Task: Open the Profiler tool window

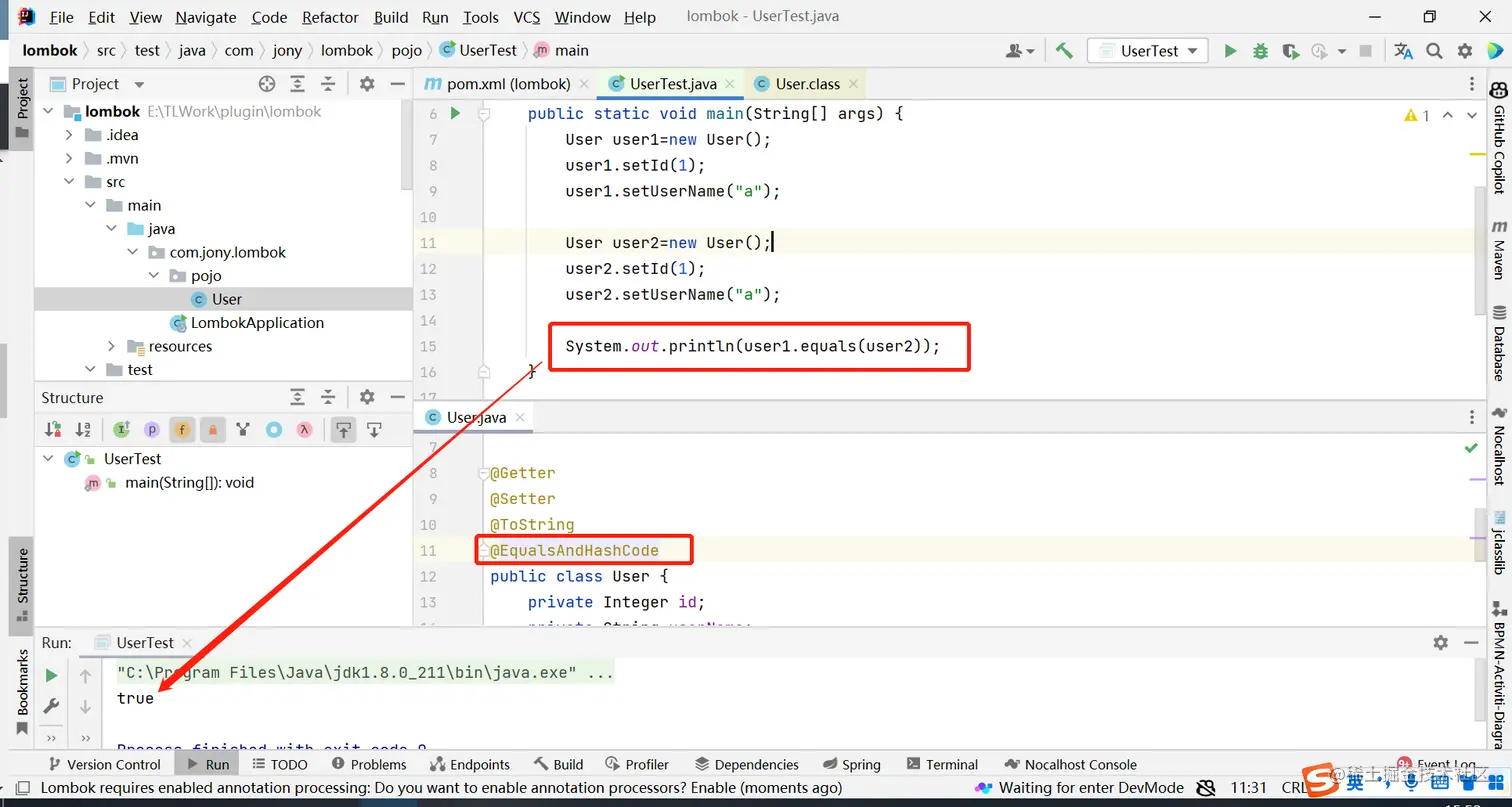Action: (636, 764)
